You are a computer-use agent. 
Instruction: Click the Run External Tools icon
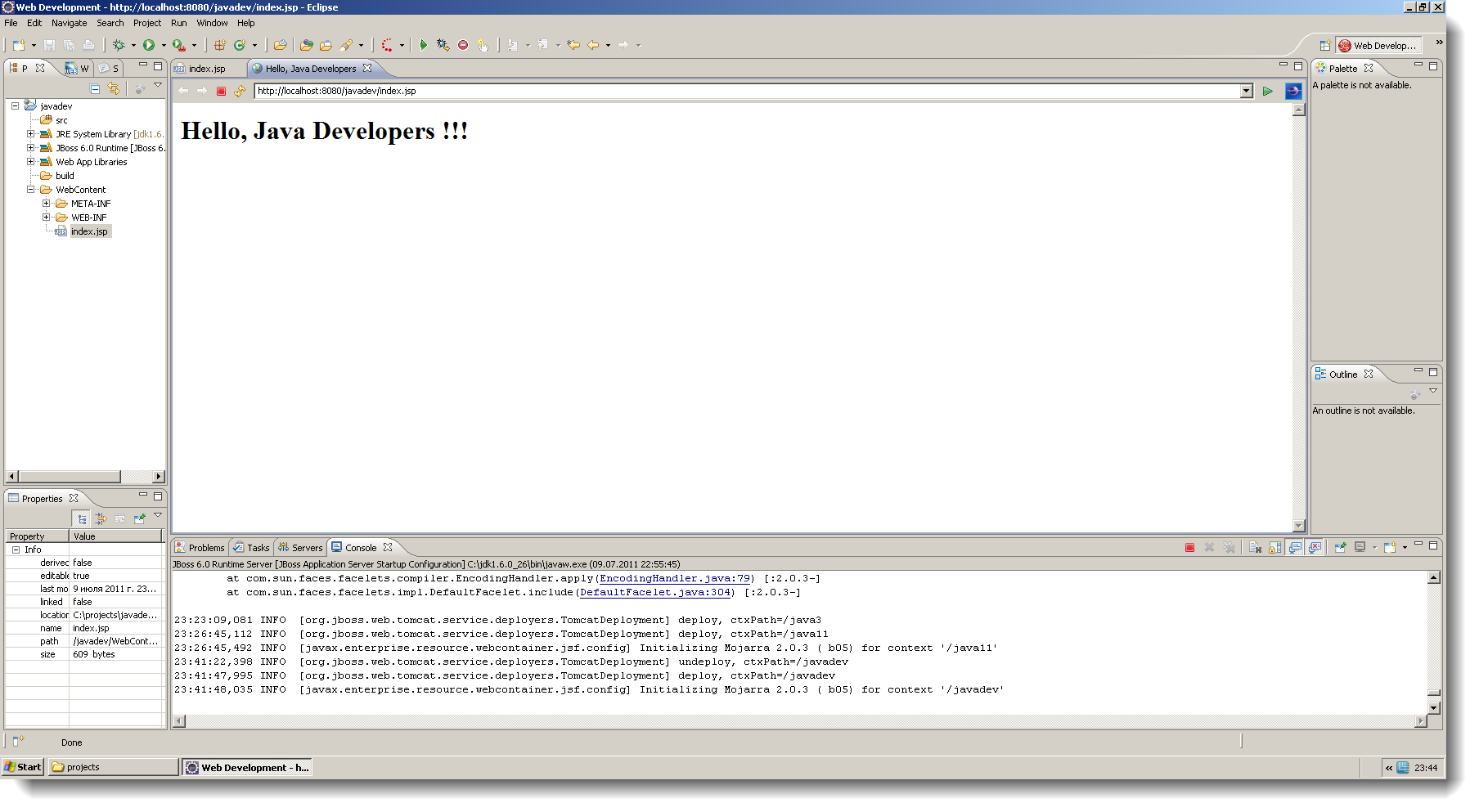(178, 45)
